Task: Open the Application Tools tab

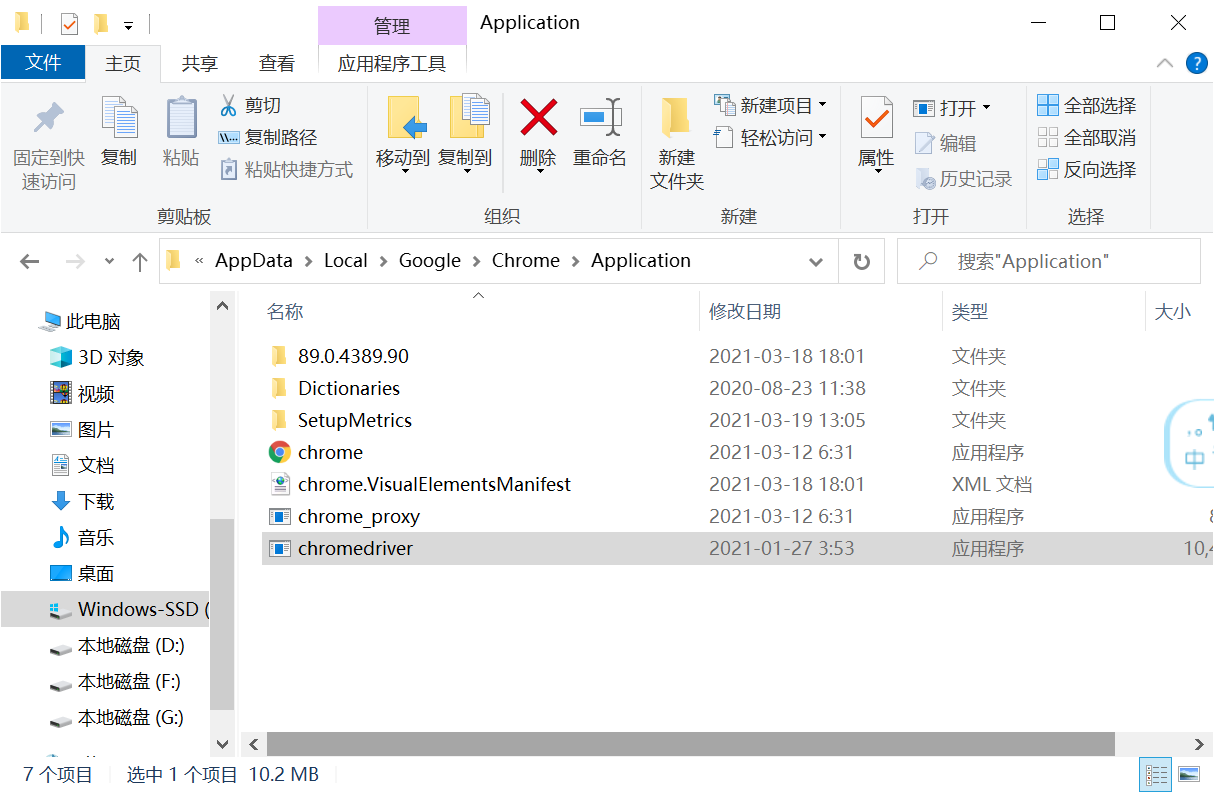Action: (x=392, y=63)
